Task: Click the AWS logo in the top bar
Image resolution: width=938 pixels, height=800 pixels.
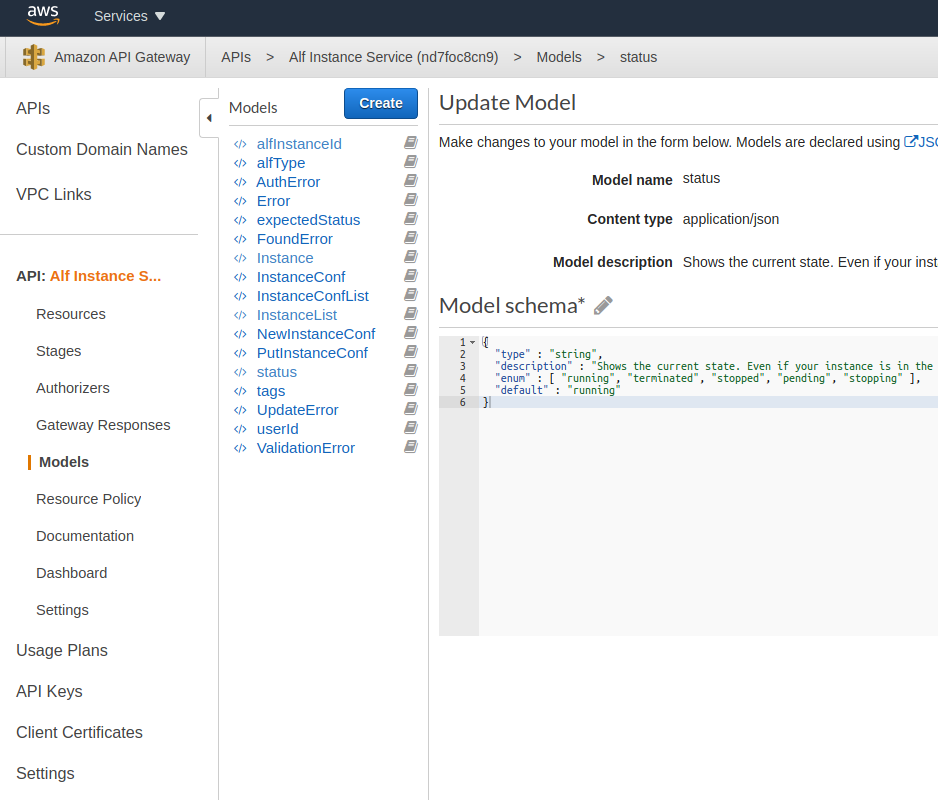Action: coord(44,16)
